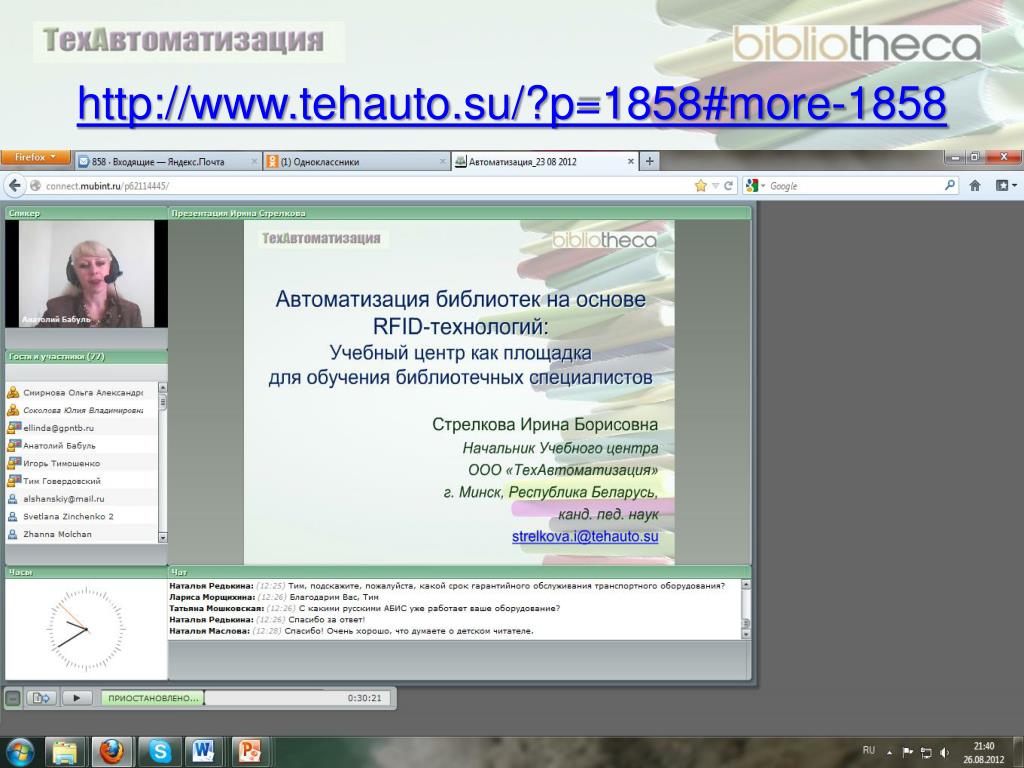Open the URL history dropdown arrow

click(715, 186)
